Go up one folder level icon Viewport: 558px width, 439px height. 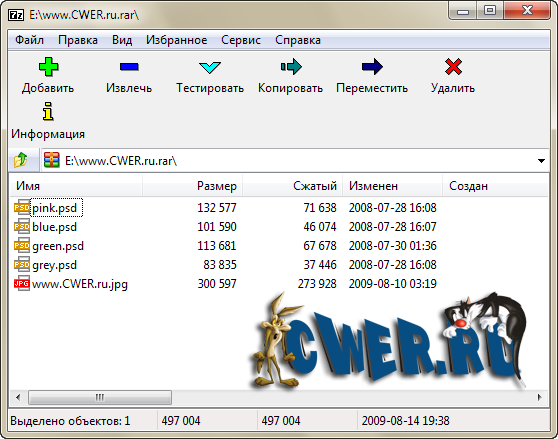coord(21,160)
